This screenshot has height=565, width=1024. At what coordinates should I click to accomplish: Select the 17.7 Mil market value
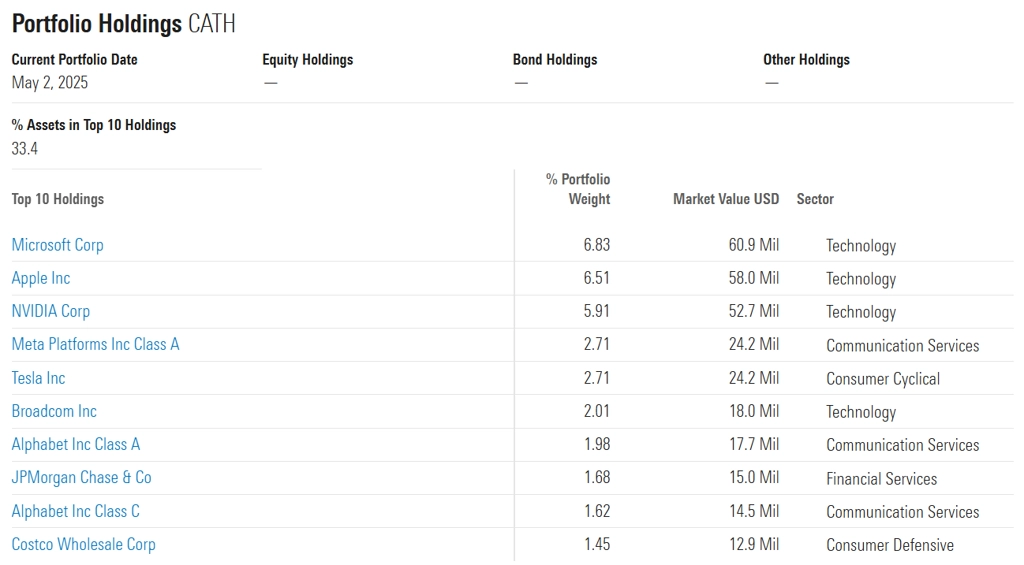click(754, 444)
